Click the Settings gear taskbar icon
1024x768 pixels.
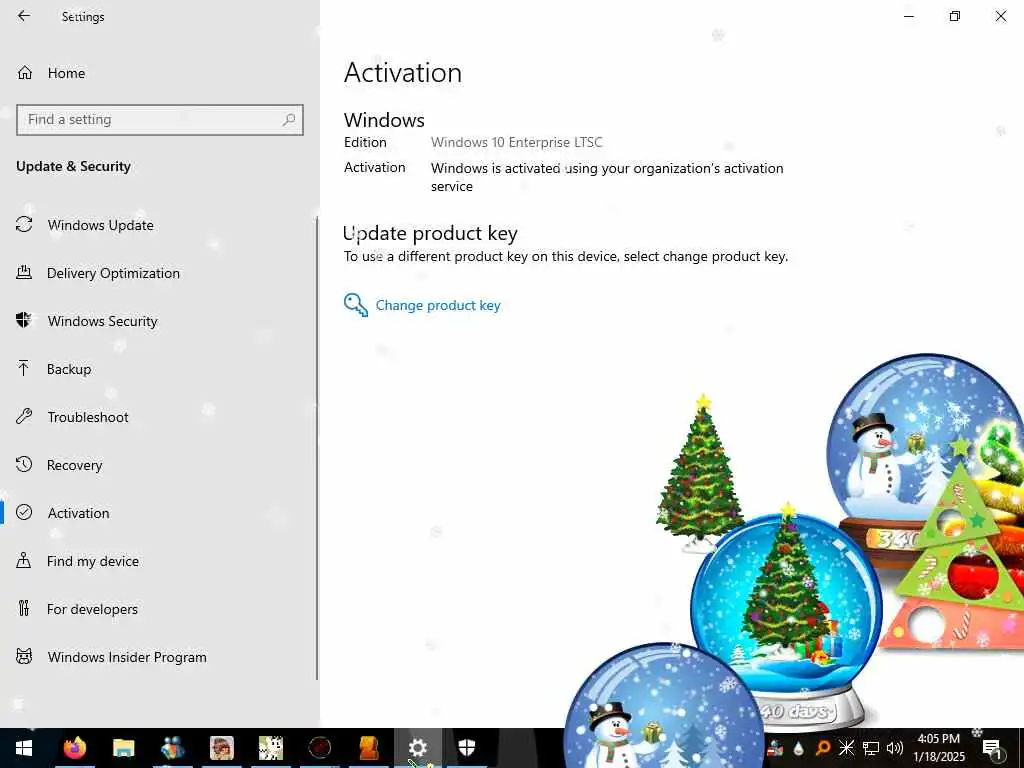tap(418, 748)
